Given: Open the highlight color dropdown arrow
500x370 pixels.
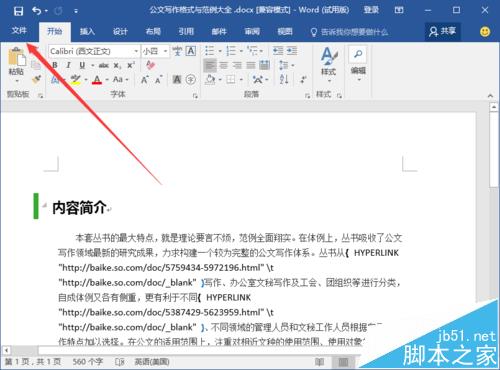Looking at the screenshot, I should pyautogui.click(x=86, y=80).
